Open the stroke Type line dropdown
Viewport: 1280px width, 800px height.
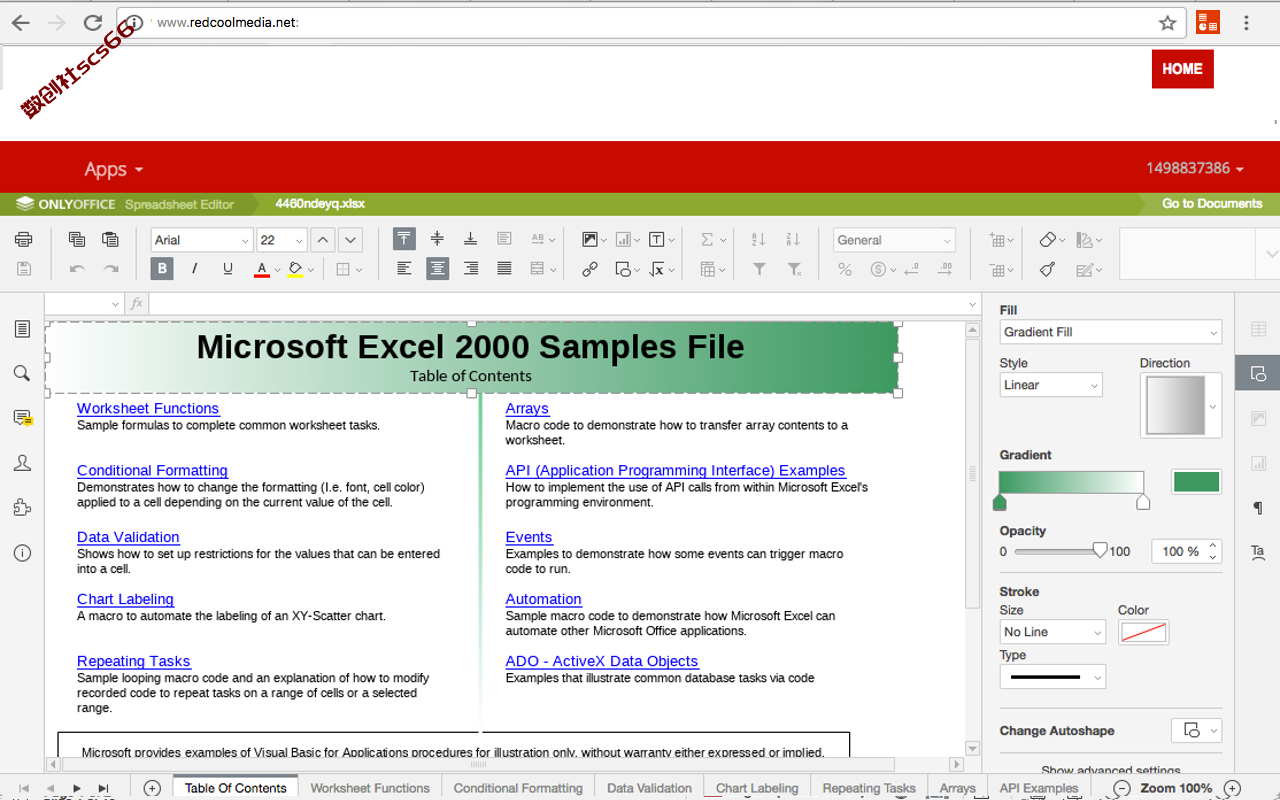(1053, 677)
